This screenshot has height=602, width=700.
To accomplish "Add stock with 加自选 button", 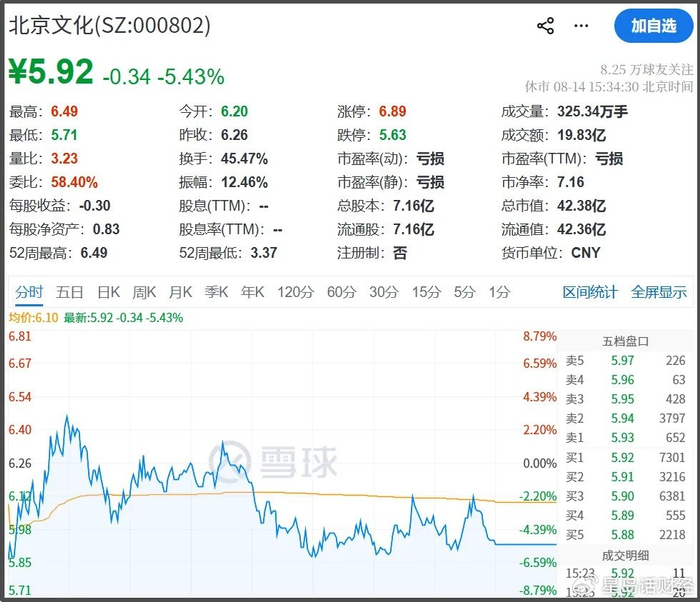I will (654, 26).
